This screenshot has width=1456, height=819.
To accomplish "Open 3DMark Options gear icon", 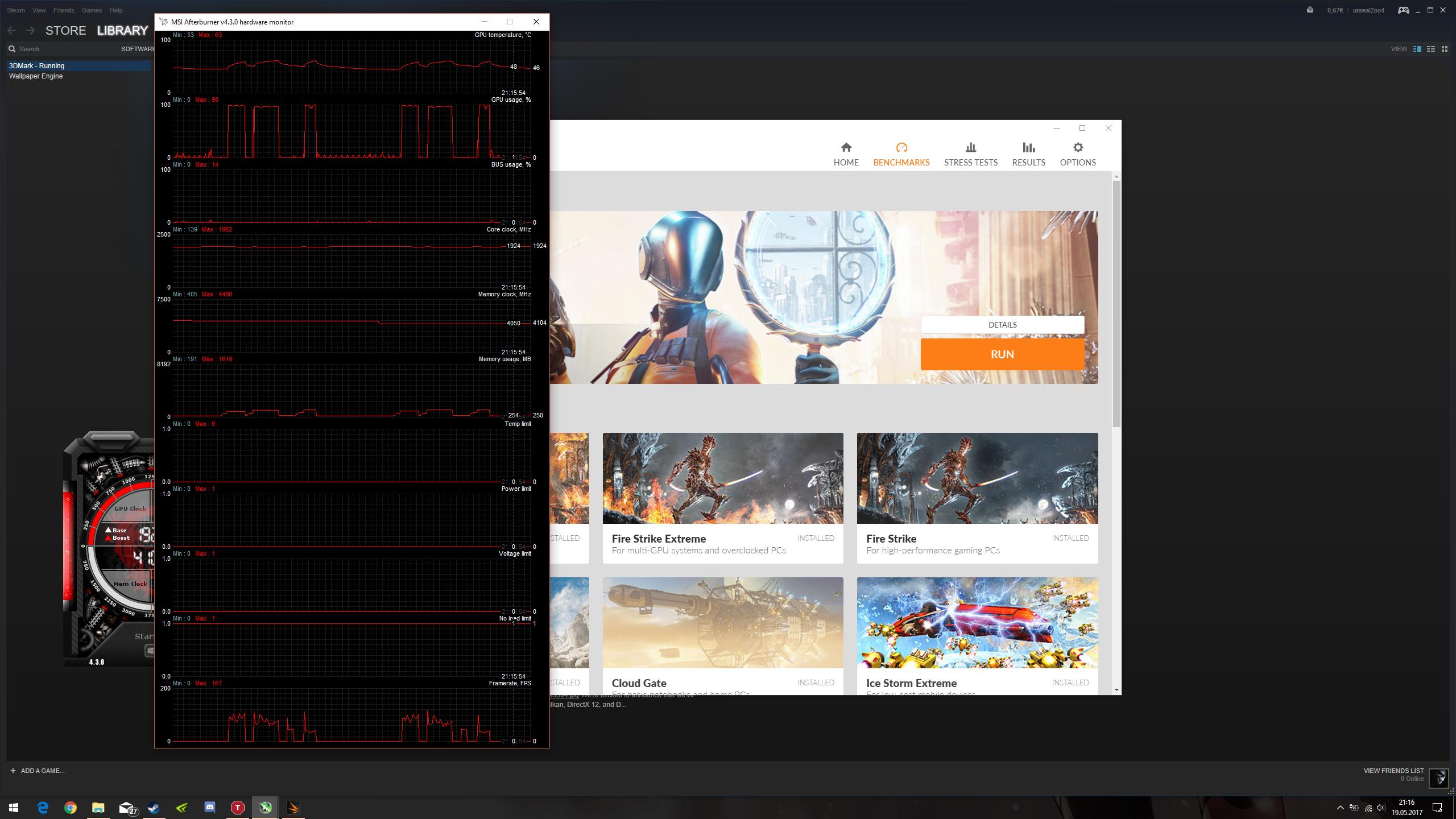I will tap(1077, 148).
